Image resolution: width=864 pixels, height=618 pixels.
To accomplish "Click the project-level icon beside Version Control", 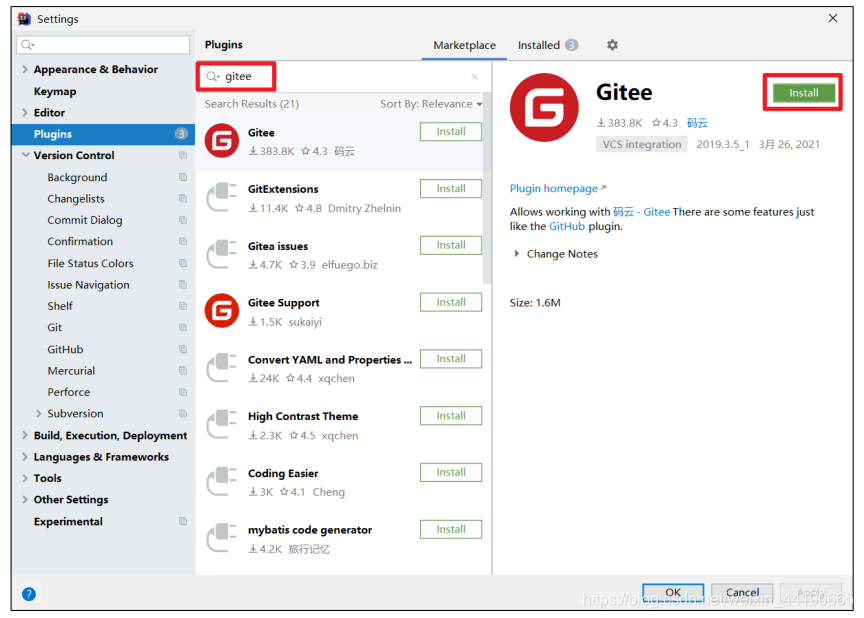I will [x=183, y=155].
